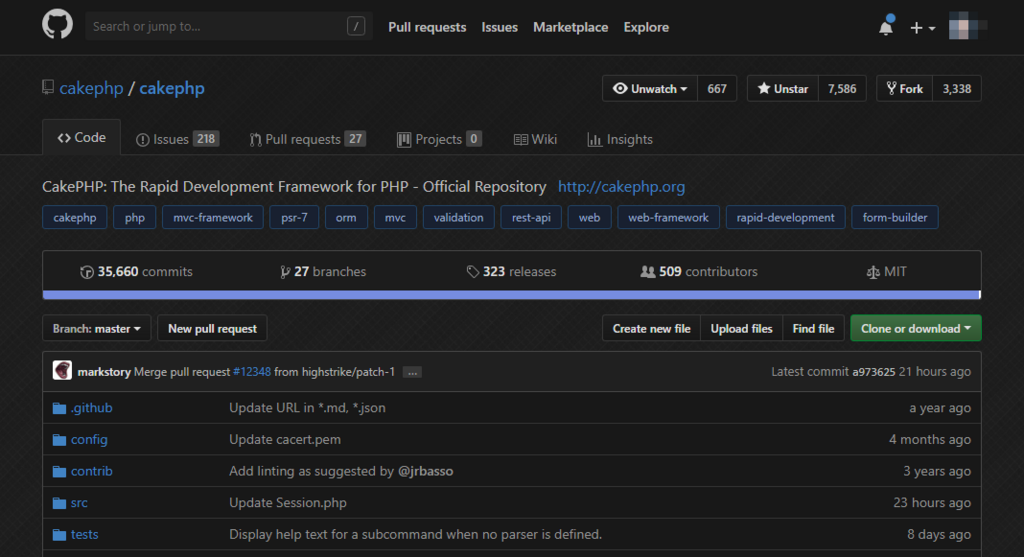Unstar the repository
The image size is (1024, 557).
(782, 89)
